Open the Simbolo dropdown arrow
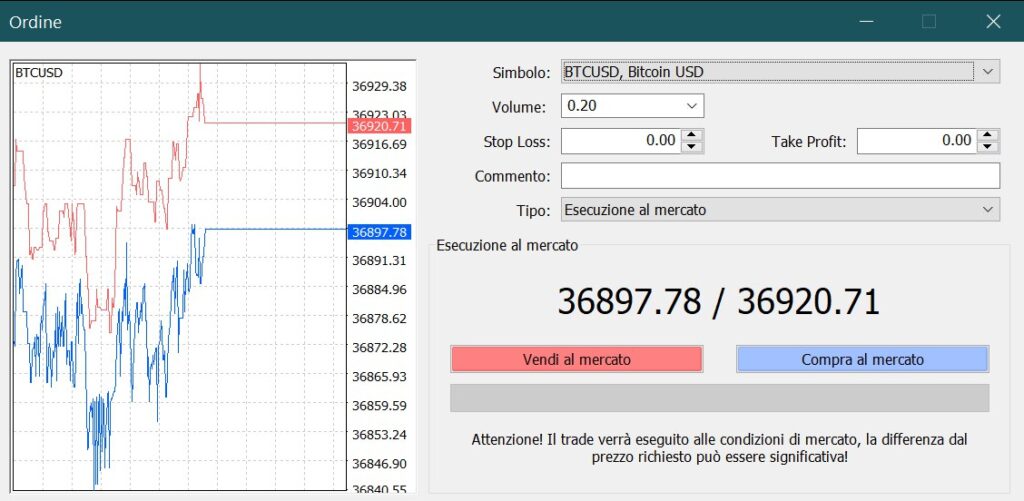The height and width of the screenshot is (501, 1024). [x=988, y=72]
